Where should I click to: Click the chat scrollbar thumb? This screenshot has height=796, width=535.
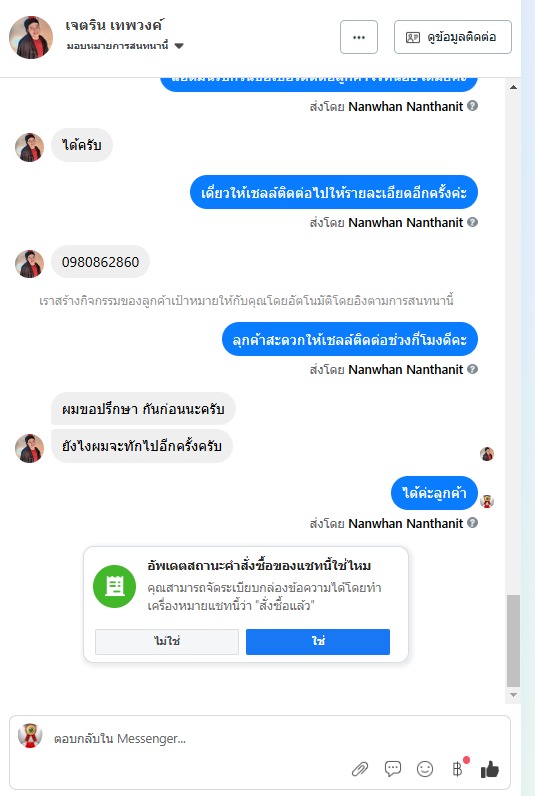click(x=513, y=641)
